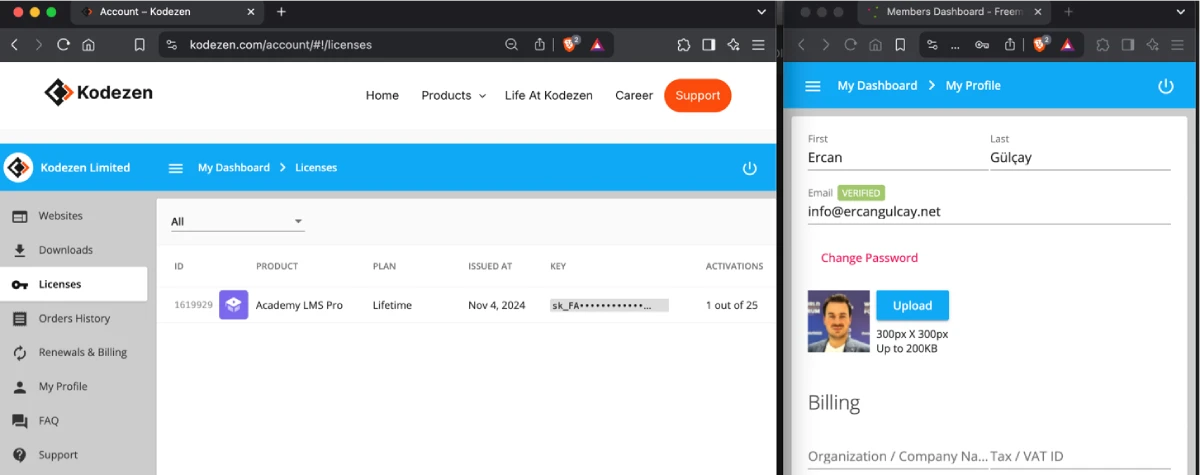Open Orders History in the sidebar
The height and width of the screenshot is (475, 1200).
(x=74, y=319)
